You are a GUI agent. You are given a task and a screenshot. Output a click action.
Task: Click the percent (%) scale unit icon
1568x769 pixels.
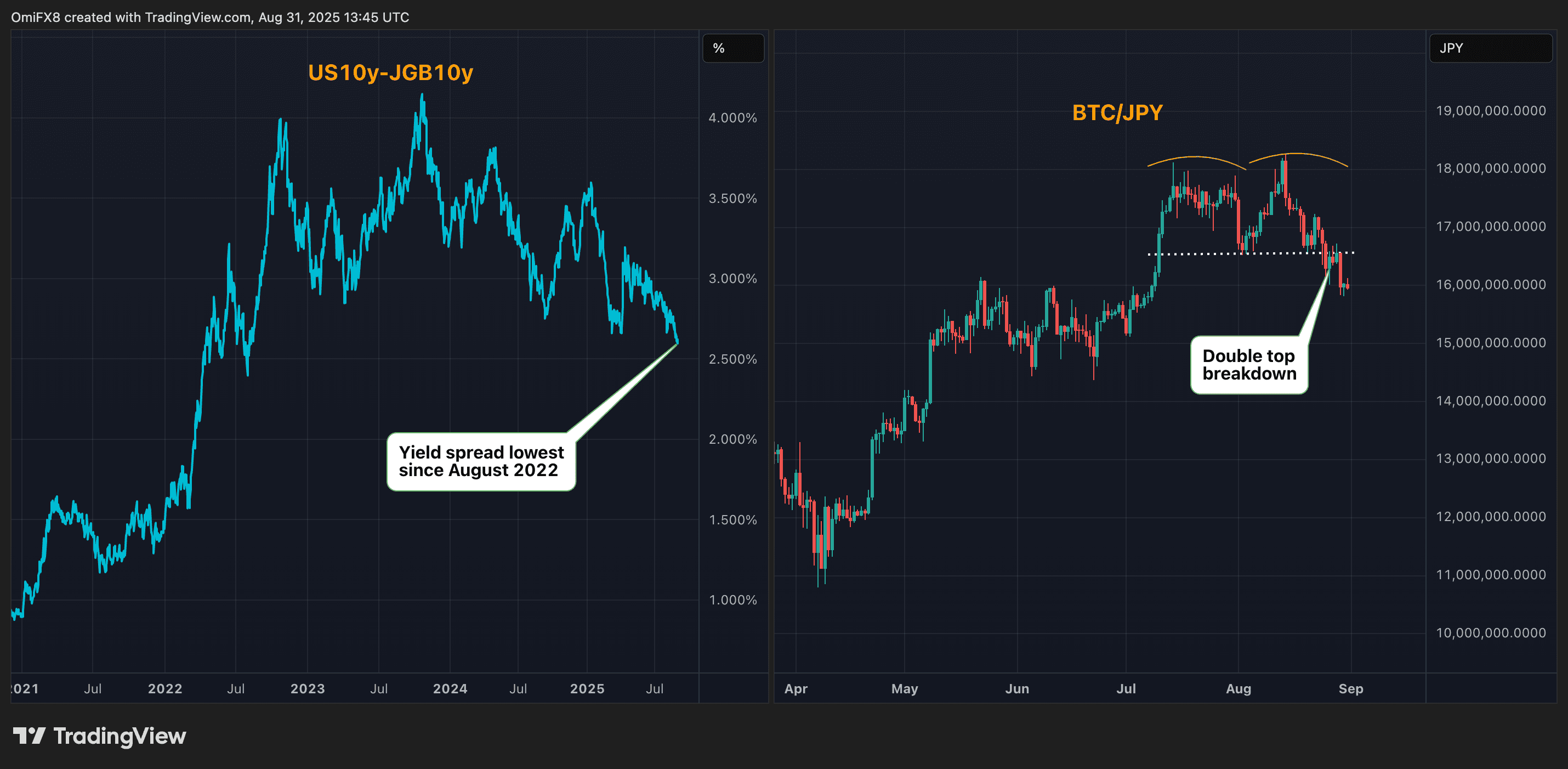(x=733, y=49)
